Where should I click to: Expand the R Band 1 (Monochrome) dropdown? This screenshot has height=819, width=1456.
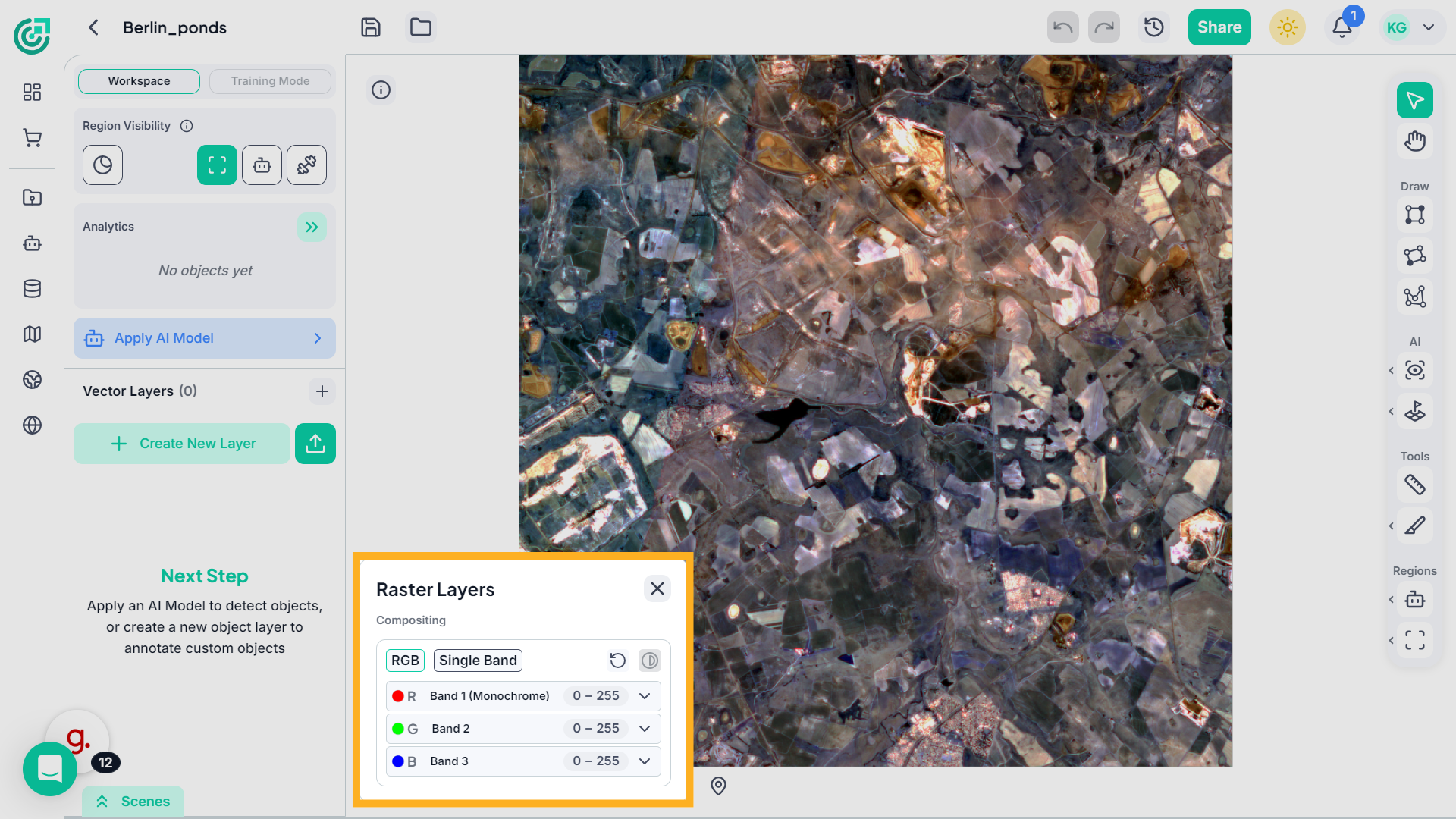(x=645, y=696)
